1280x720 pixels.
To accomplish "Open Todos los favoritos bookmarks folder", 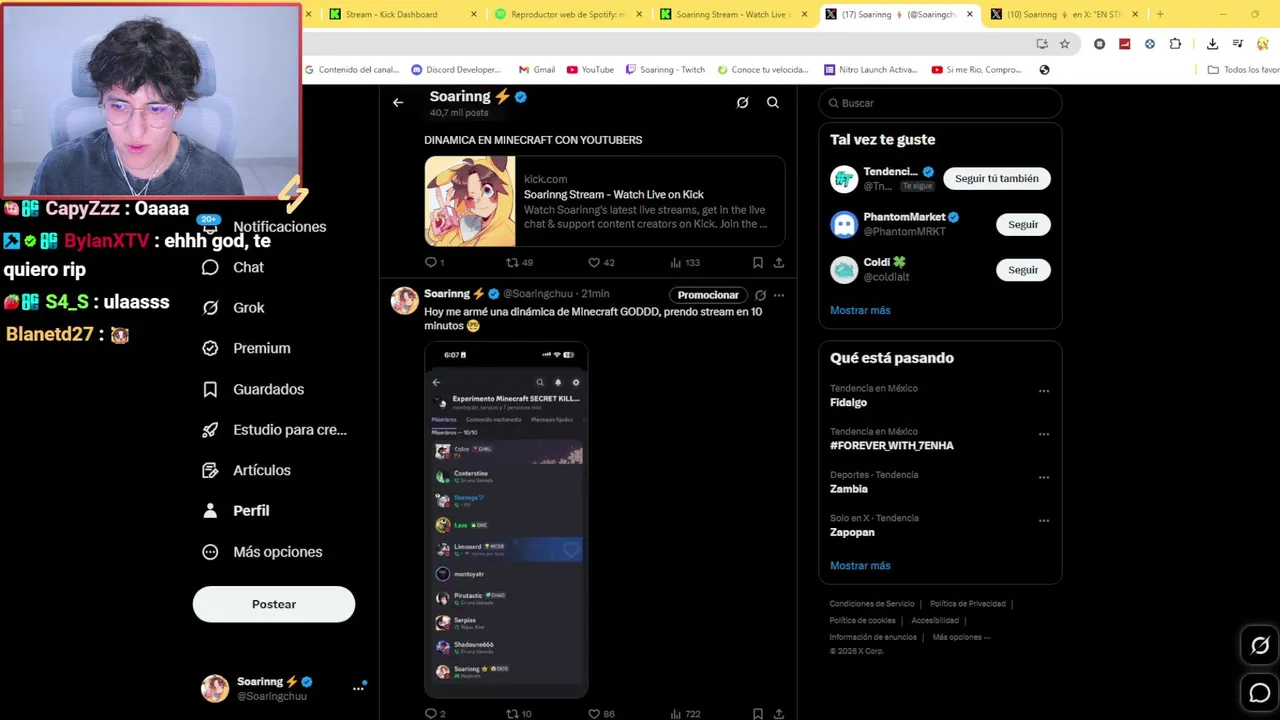I will [1243, 70].
